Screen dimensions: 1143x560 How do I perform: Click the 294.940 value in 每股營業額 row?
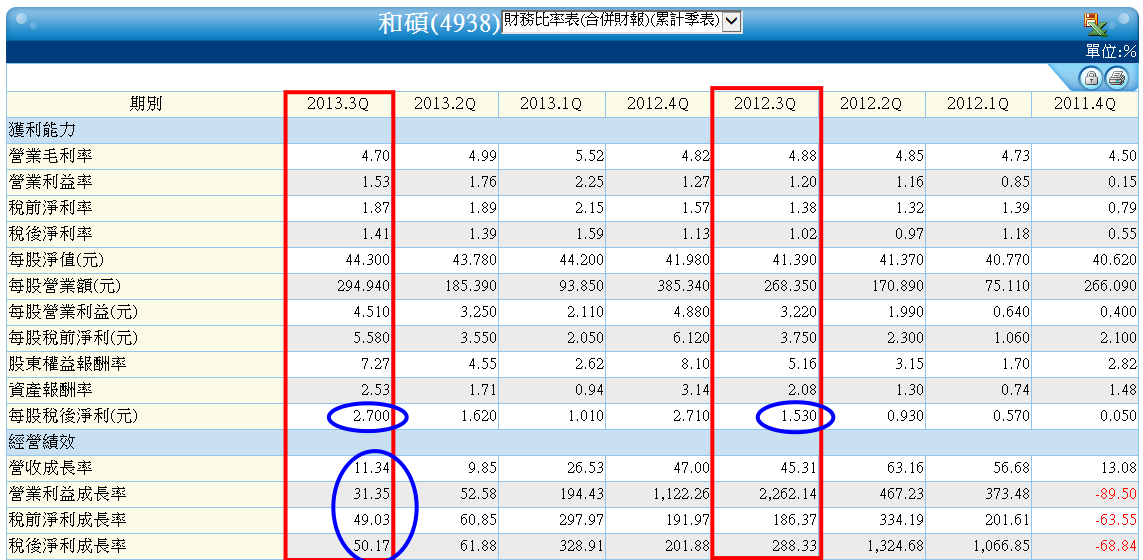[362, 287]
